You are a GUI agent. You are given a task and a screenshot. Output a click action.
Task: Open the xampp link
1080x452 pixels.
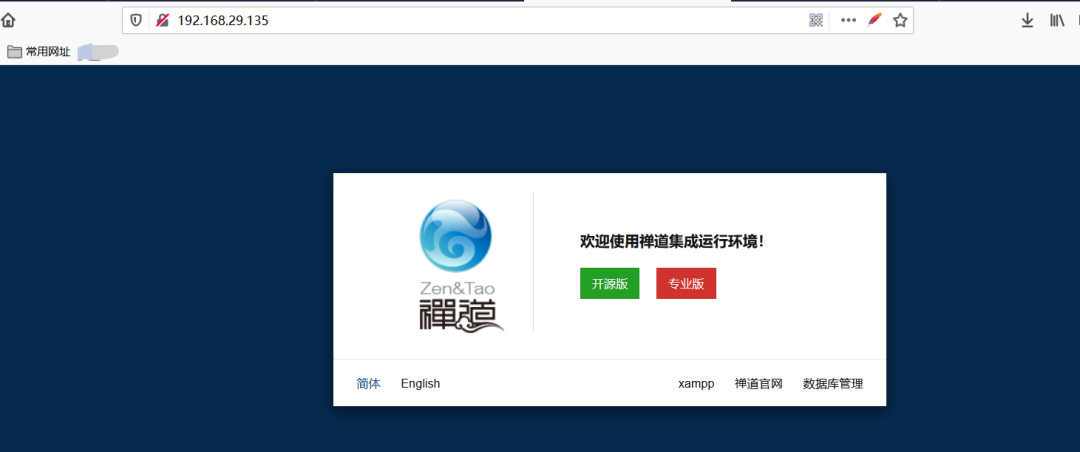(x=696, y=384)
